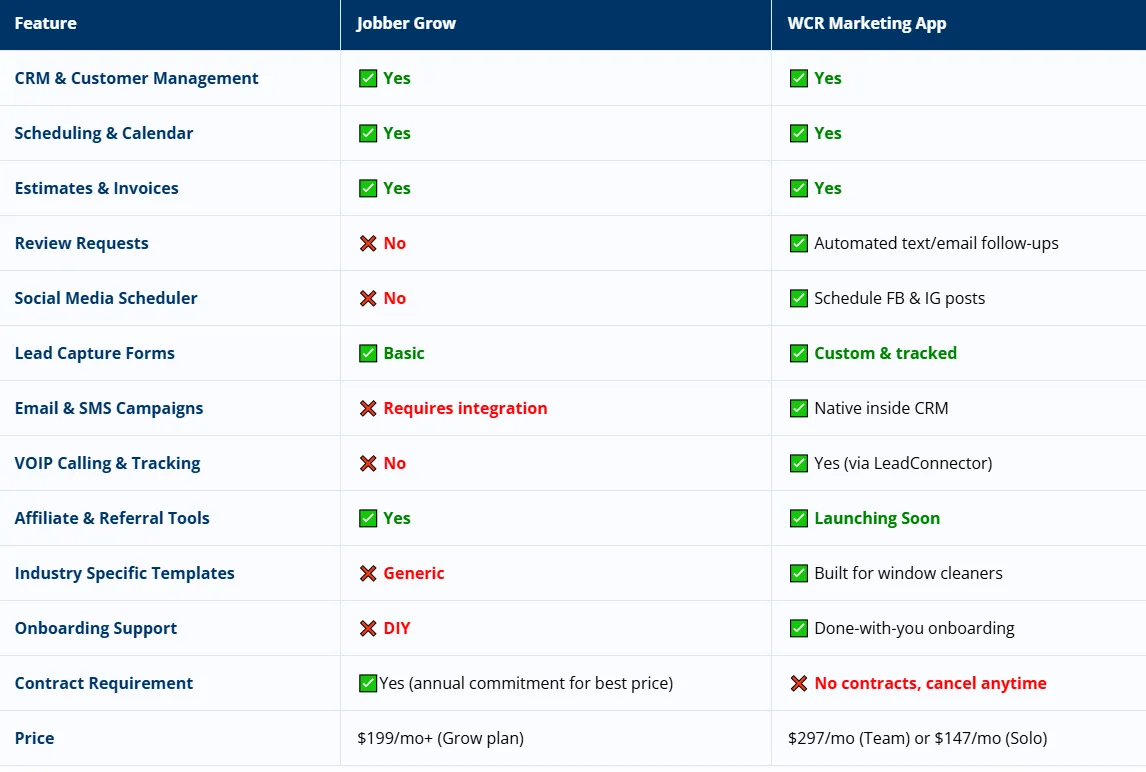Click the Yes (annual commitment for best price) text
The height and width of the screenshot is (772, 1146).
(526, 684)
